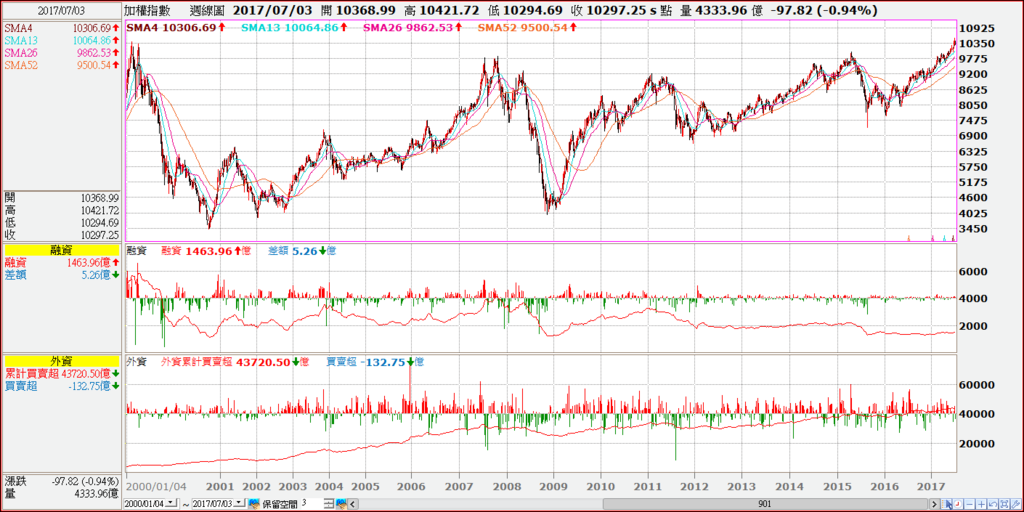
Task: Select the cursor pointer mode icon
Action: 946,504
